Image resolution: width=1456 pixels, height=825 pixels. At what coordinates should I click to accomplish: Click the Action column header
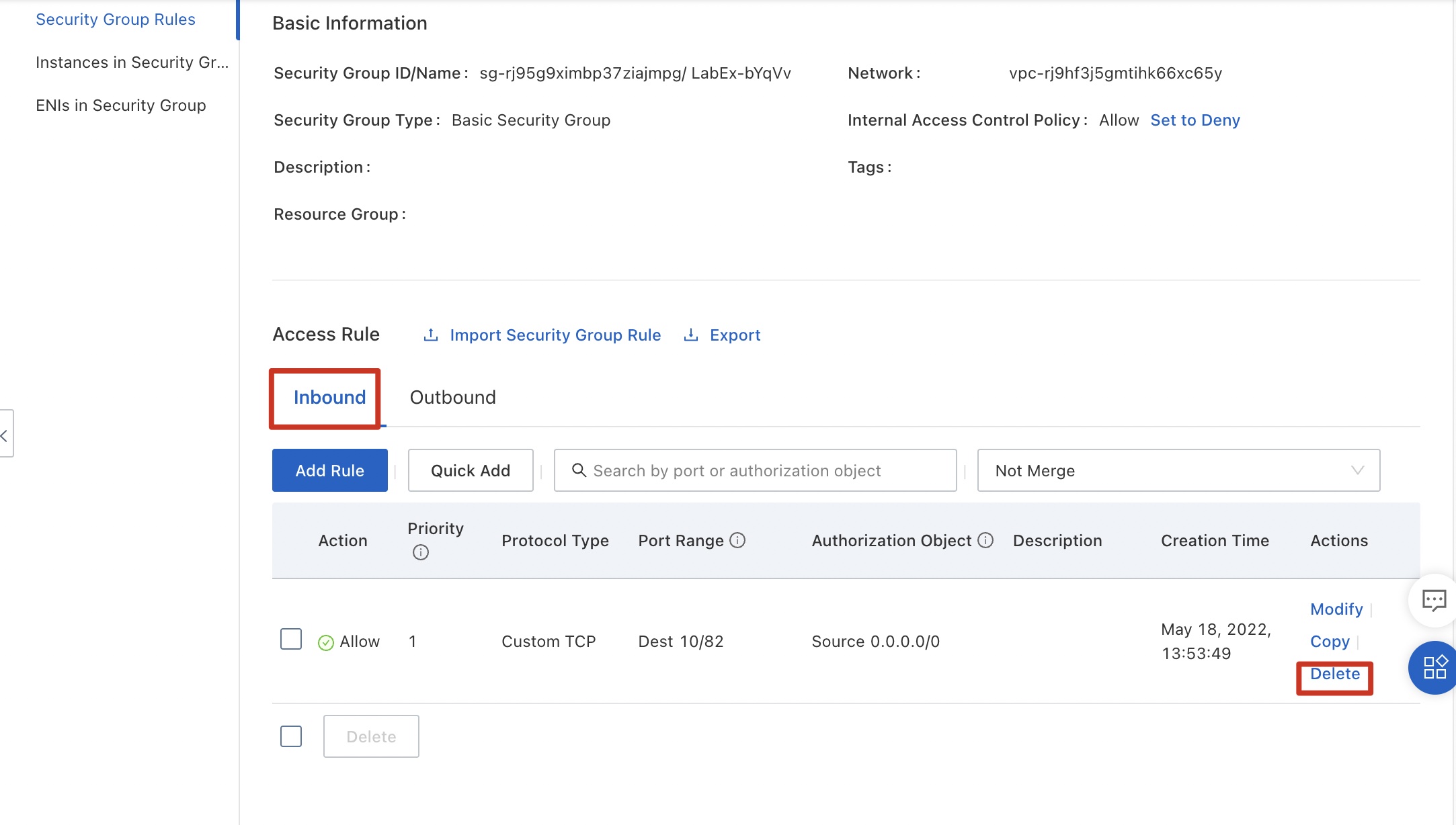(343, 541)
